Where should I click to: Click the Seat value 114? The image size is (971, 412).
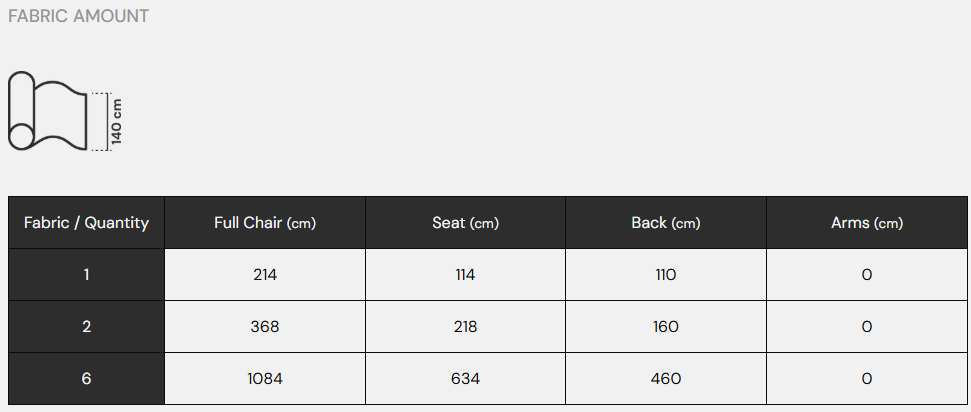(465, 275)
